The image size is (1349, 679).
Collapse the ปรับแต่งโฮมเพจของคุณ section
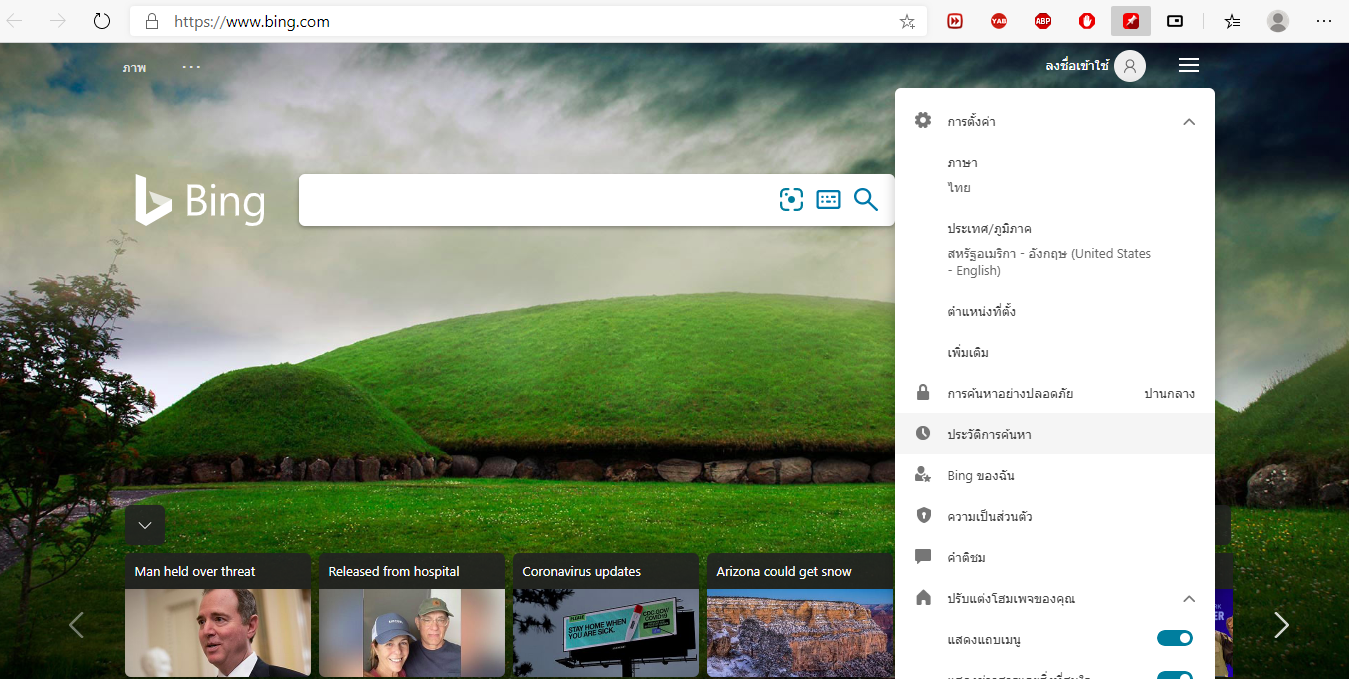1189,598
